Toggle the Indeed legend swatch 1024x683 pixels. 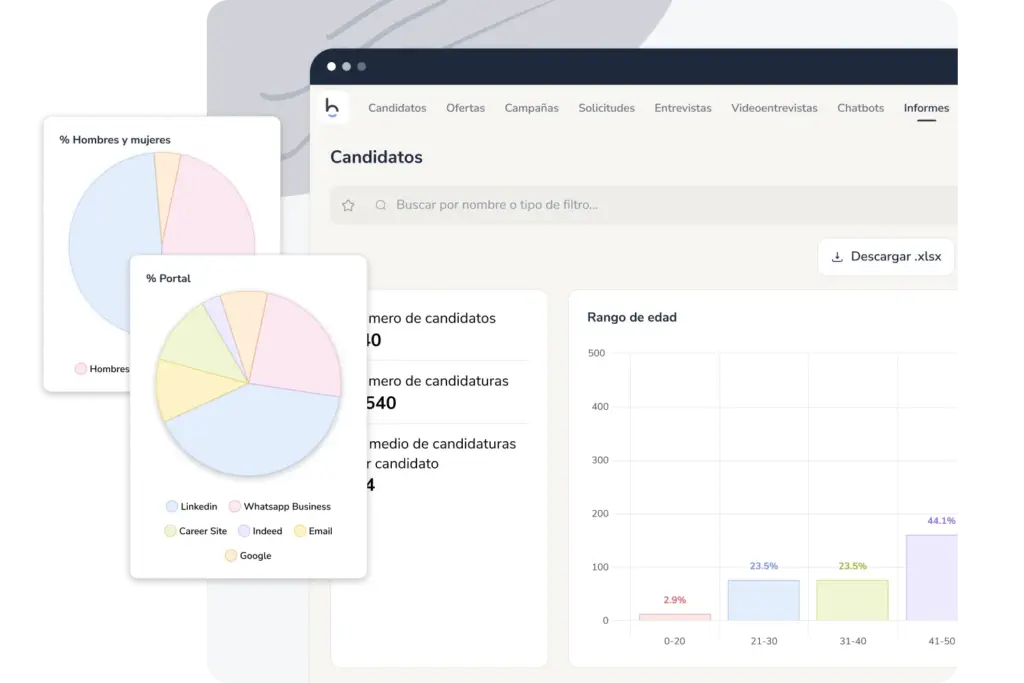click(x=244, y=531)
